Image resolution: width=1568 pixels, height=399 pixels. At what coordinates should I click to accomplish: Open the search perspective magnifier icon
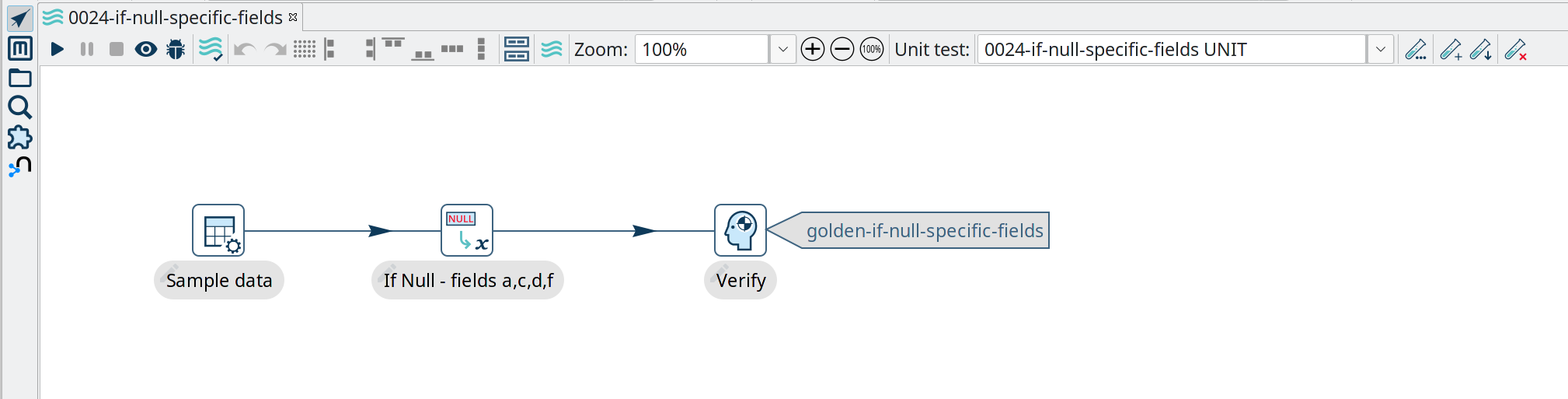pos(19,107)
